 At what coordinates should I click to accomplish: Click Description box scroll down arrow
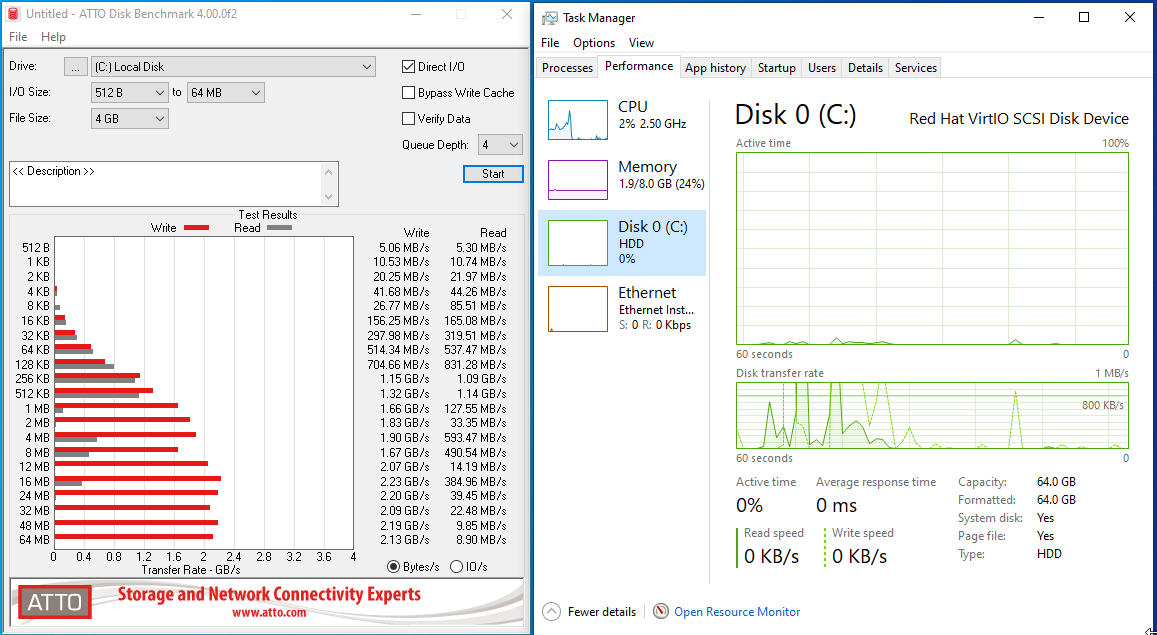click(329, 197)
